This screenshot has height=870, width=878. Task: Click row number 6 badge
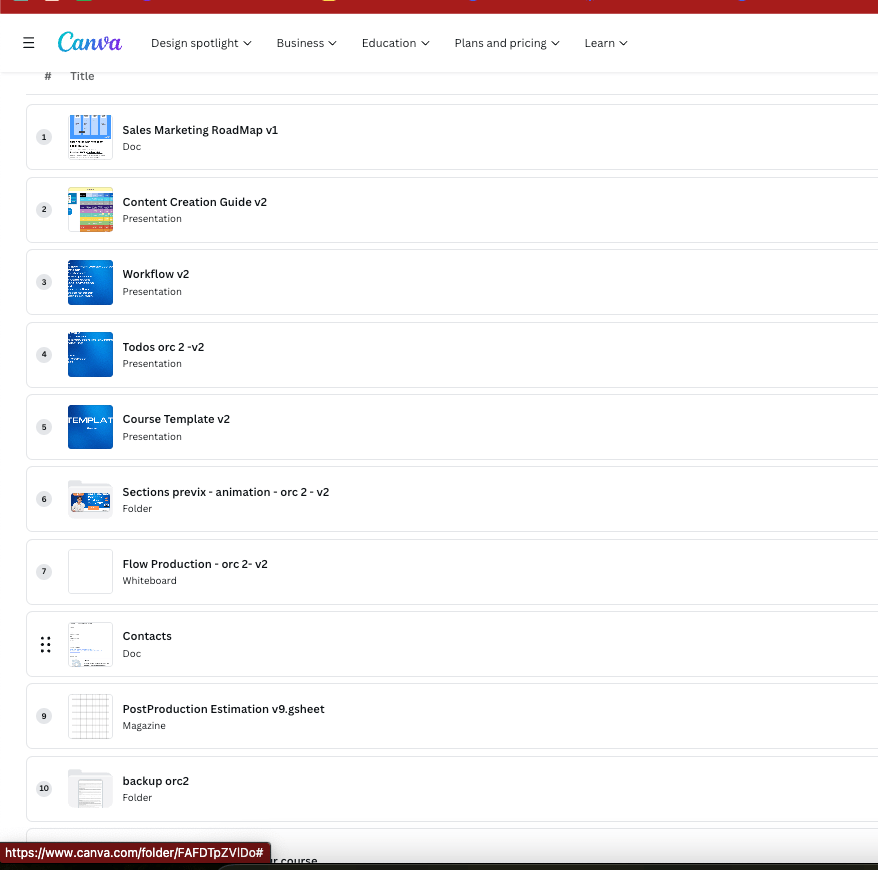coord(44,499)
